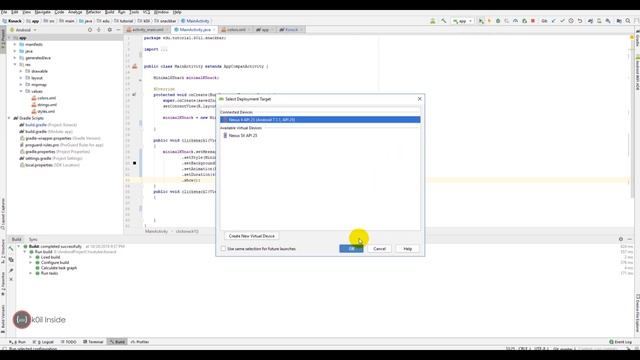Collapse the Gradle Scripts node
640x360 pixels.
click(9, 118)
